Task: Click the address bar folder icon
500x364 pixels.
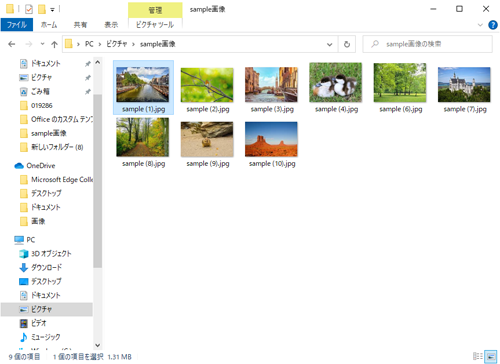Action: 69,44
